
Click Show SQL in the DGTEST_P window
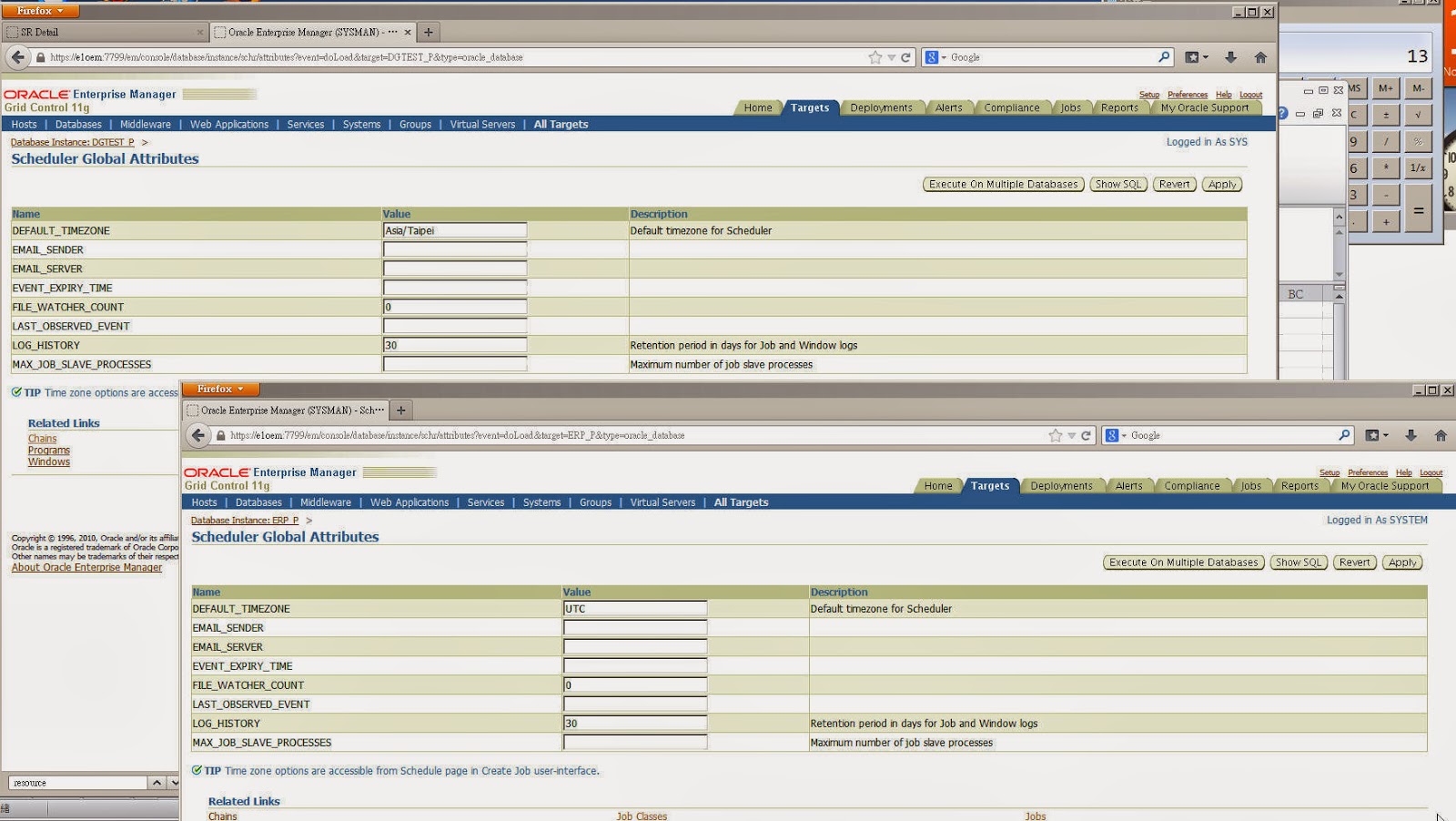click(1118, 184)
